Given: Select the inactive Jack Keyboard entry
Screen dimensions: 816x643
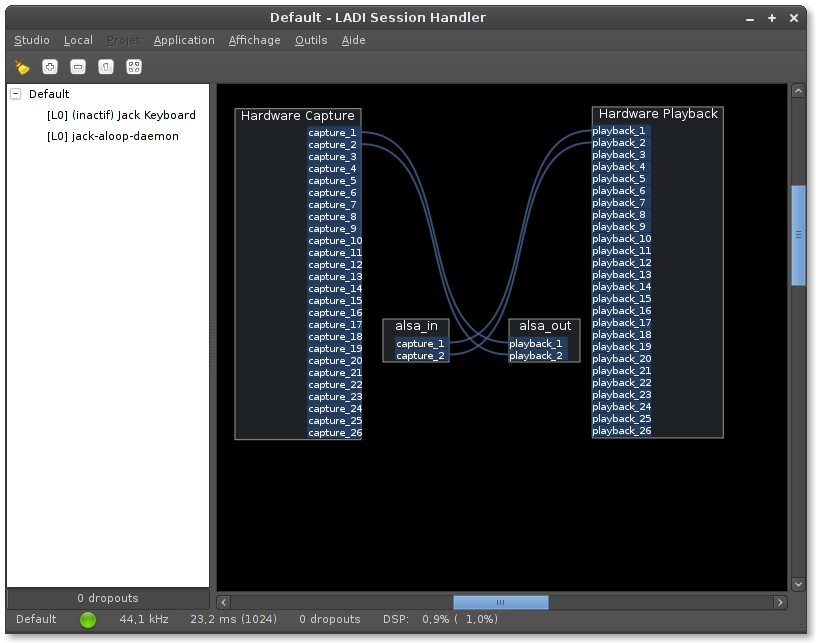Looking at the screenshot, I should coord(121,115).
